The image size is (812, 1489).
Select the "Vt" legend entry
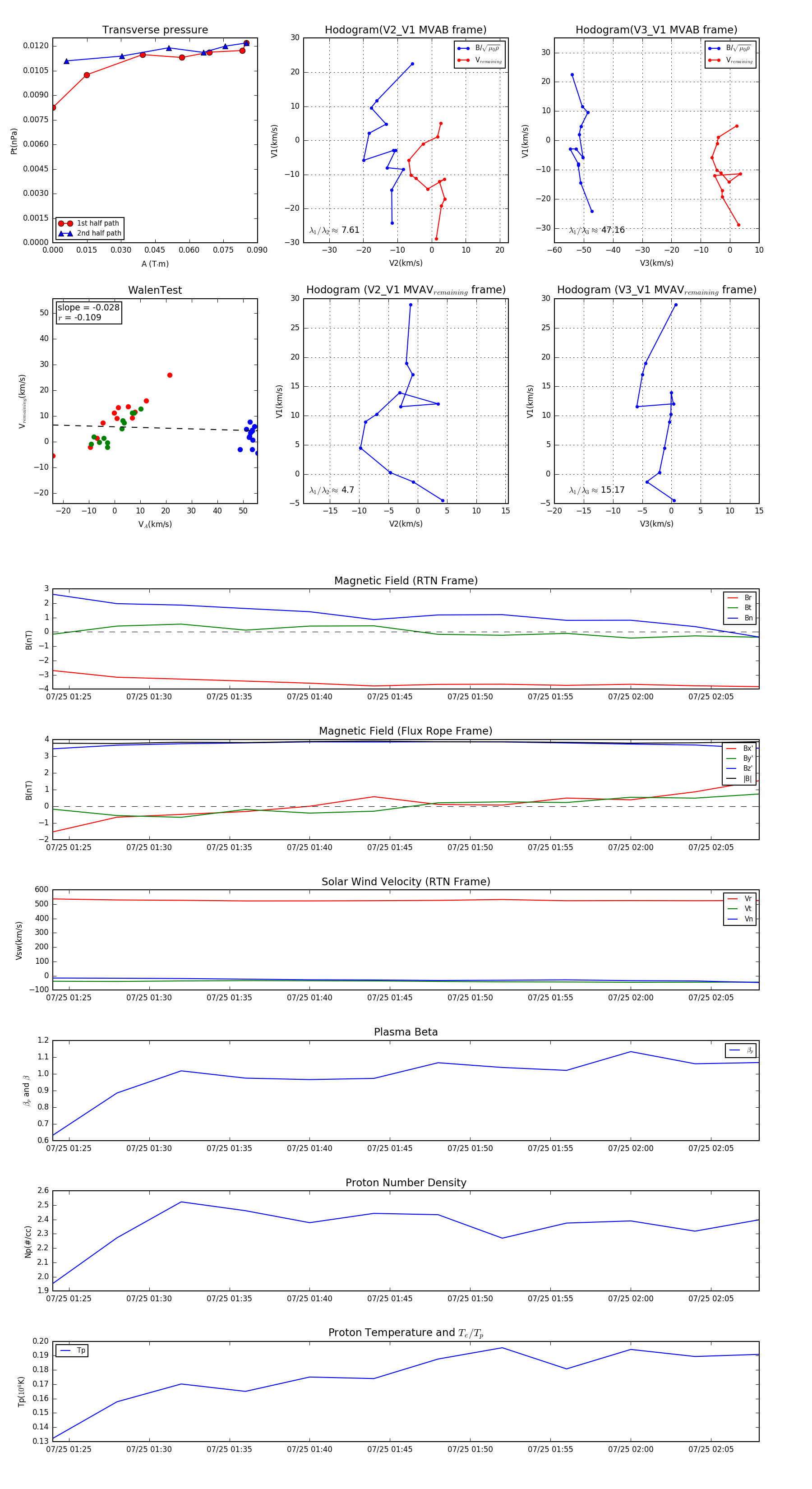[x=740, y=909]
